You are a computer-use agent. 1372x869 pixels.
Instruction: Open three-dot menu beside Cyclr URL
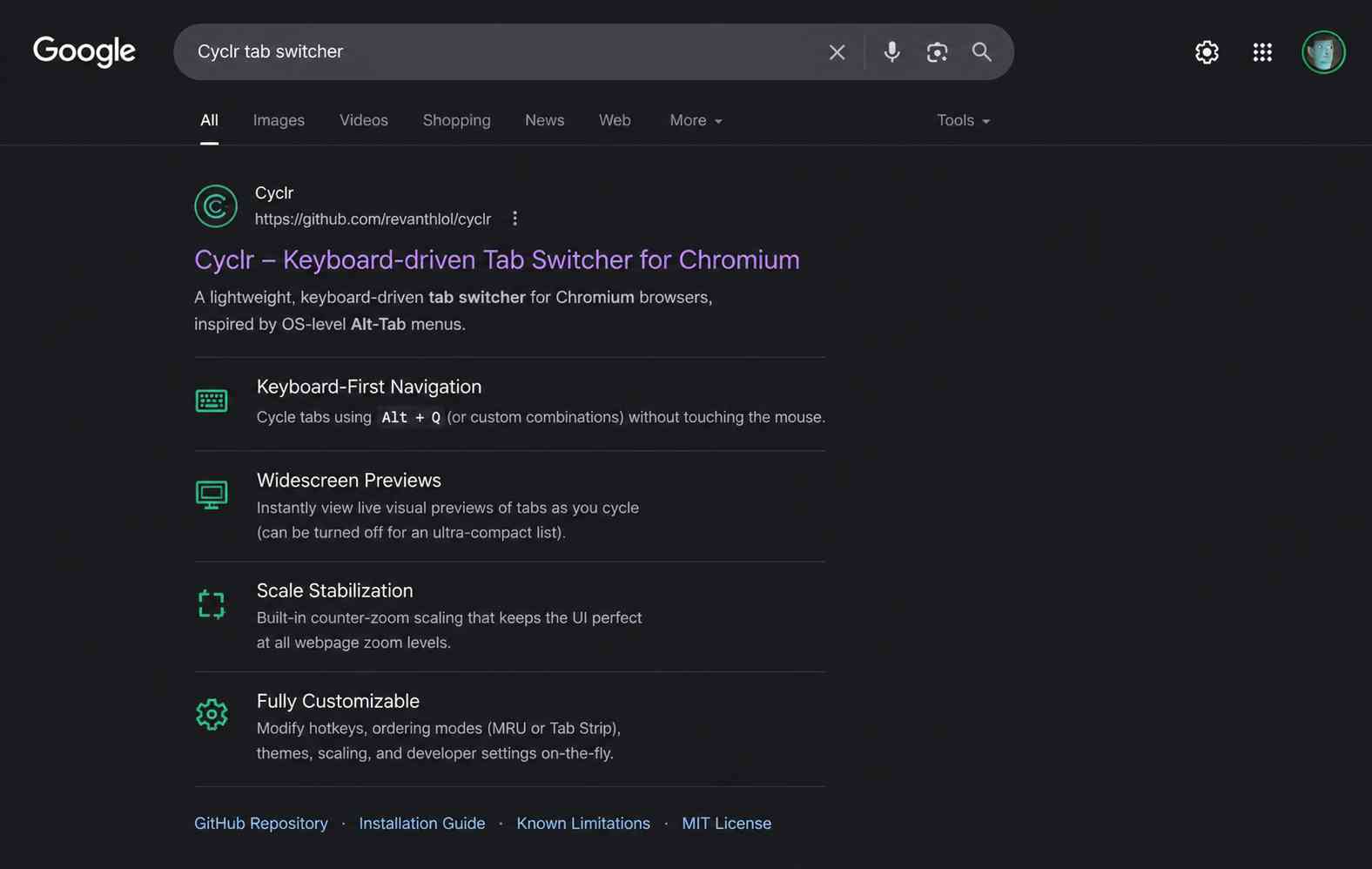514,219
